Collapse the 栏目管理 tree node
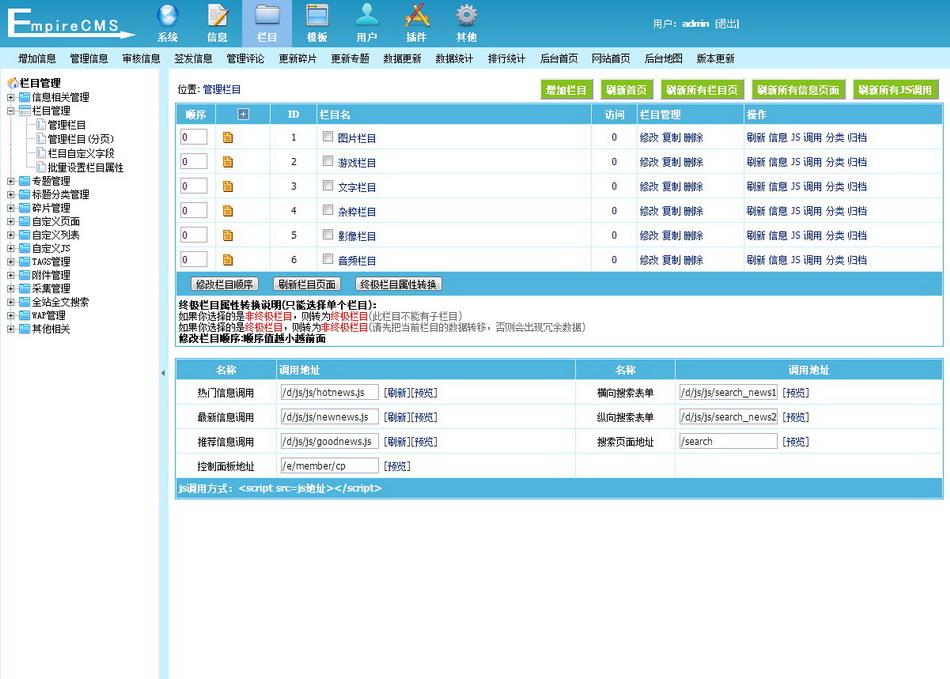This screenshot has width=950, height=679. (x=10, y=111)
